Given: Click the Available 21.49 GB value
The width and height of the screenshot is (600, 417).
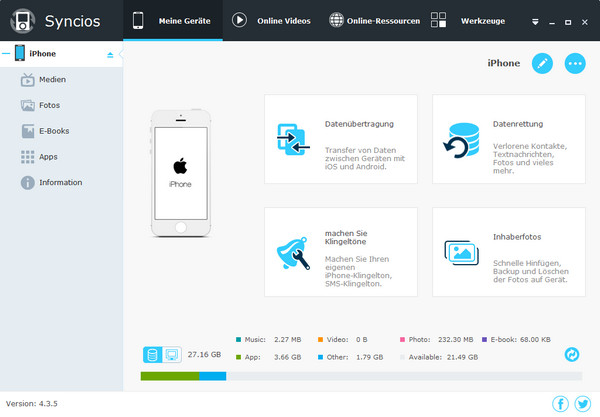Looking at the screenshot, I should tap(462, 357).
